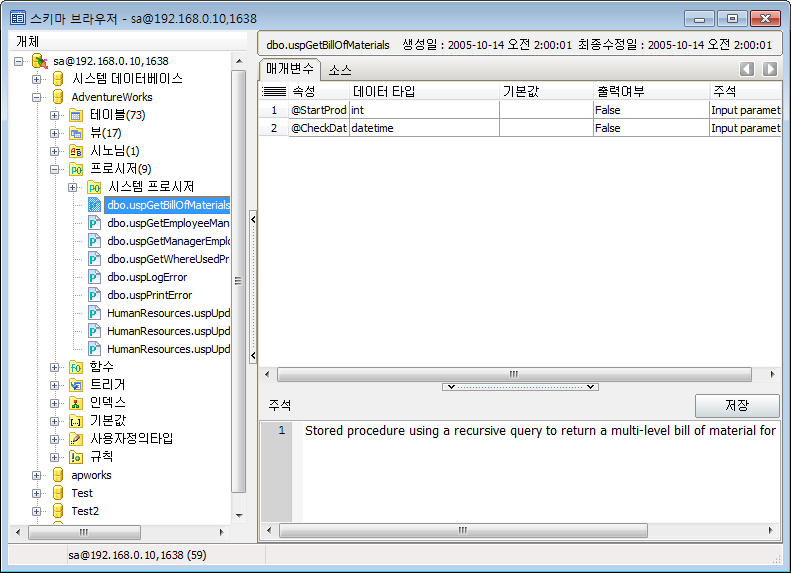791x573 pixels.
Task: Switch to the 매개변수 tab
Action: point(290,69)
